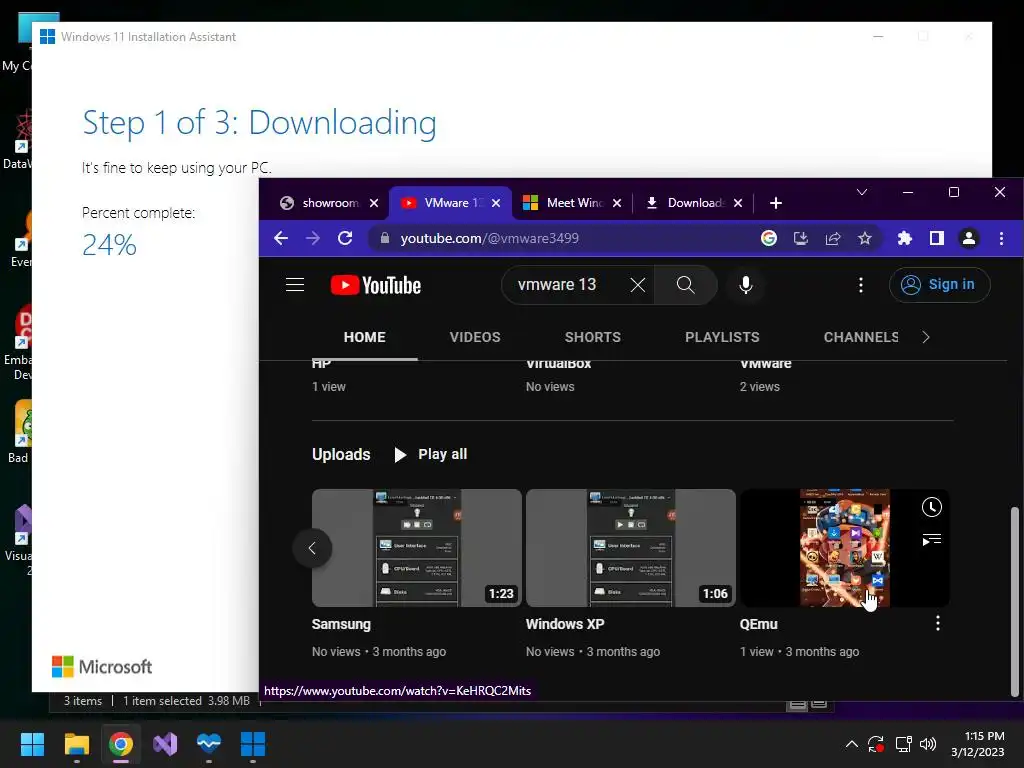Image resolution: width=1024 pixels, height=768 pixels.
Task: Open the QEmu video title link
Action: [x=758, y=624]
